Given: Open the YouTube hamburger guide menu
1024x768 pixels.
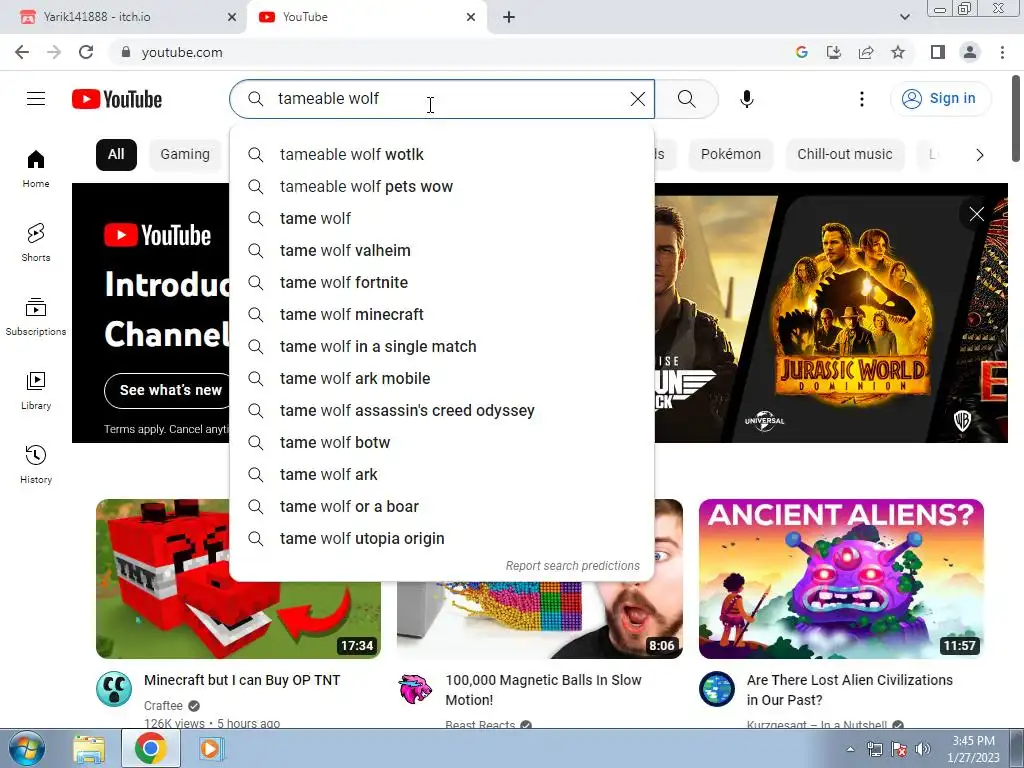Looking at the screenshot, I should tap(36, 99).
